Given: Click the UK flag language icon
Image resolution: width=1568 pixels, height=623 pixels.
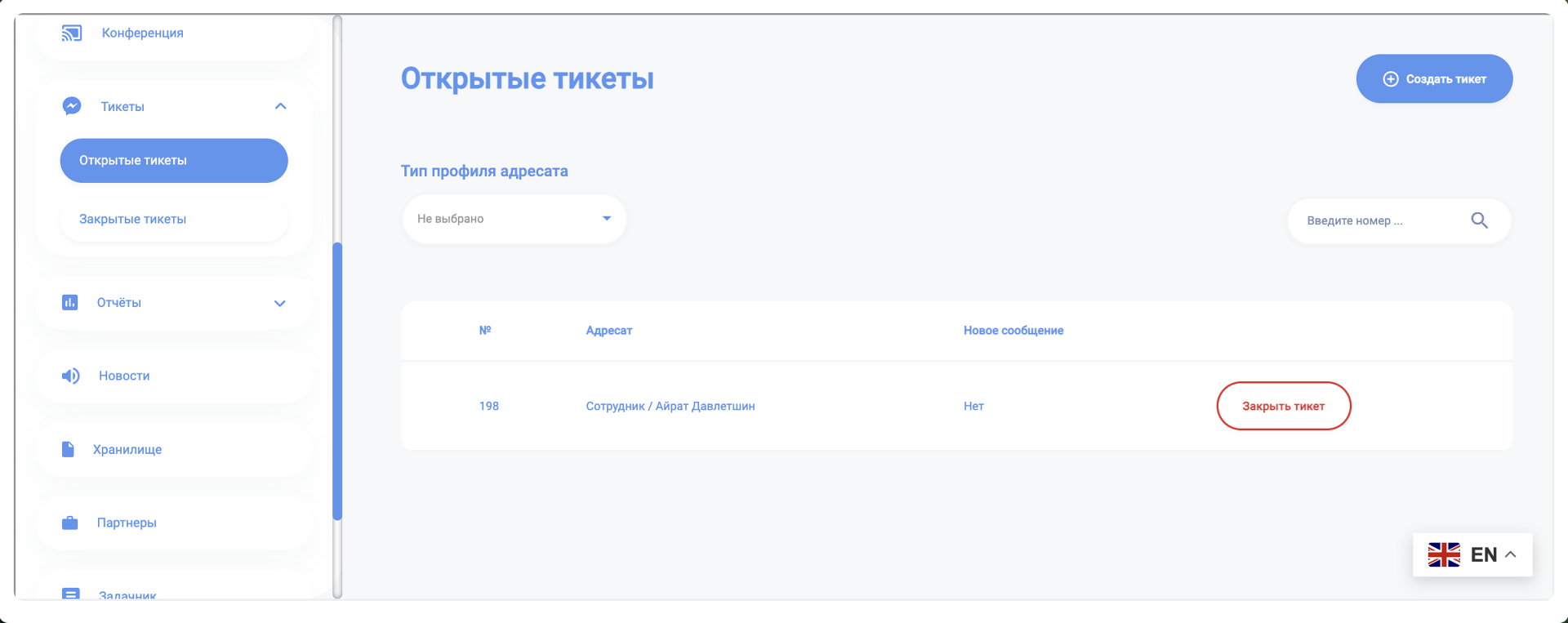Looking at the screenshot, I should tap(1443, 554).
